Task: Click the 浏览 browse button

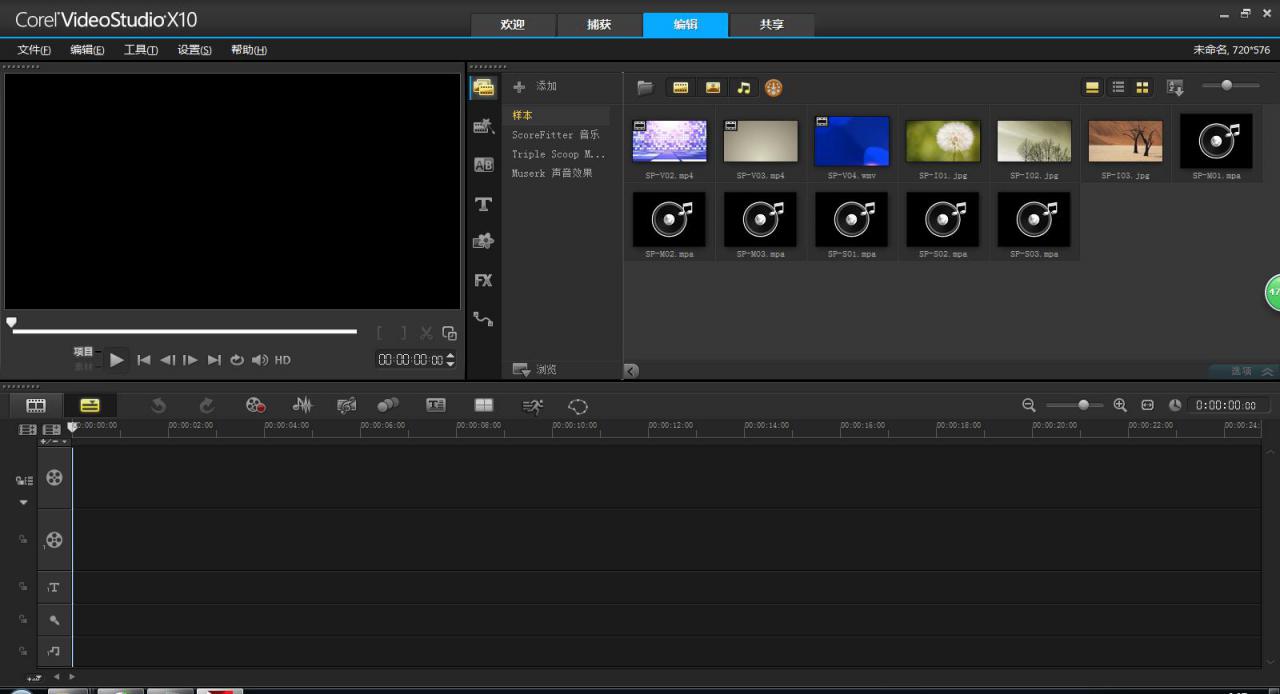Action: click(x=535, y=370)
